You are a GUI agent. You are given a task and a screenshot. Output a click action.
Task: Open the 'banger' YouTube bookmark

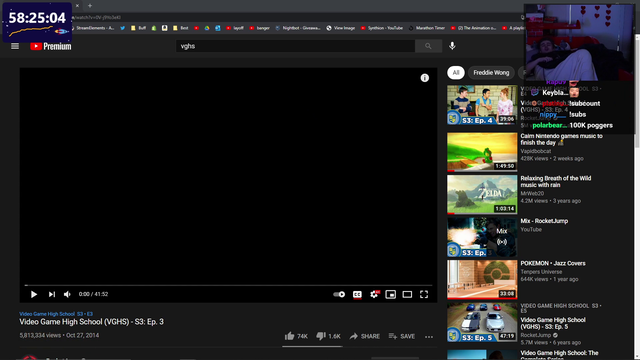click(260, 28)
